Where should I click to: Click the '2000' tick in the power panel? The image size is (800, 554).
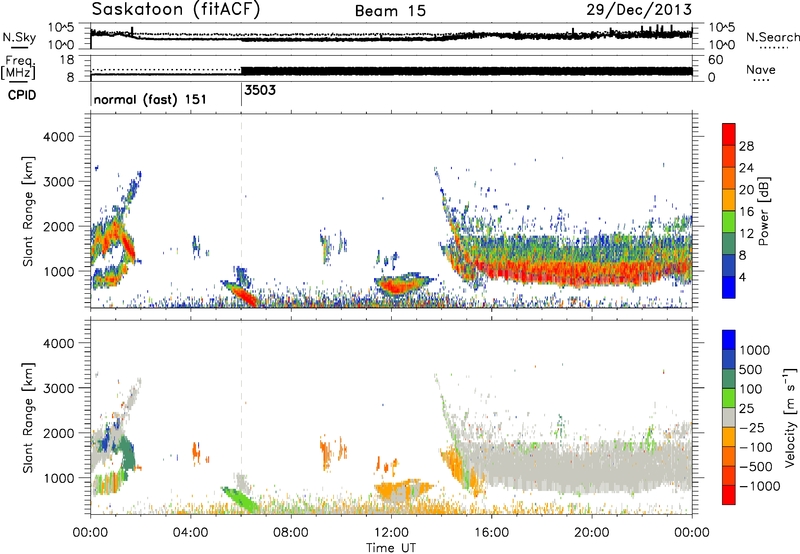(x=58, y=226)
